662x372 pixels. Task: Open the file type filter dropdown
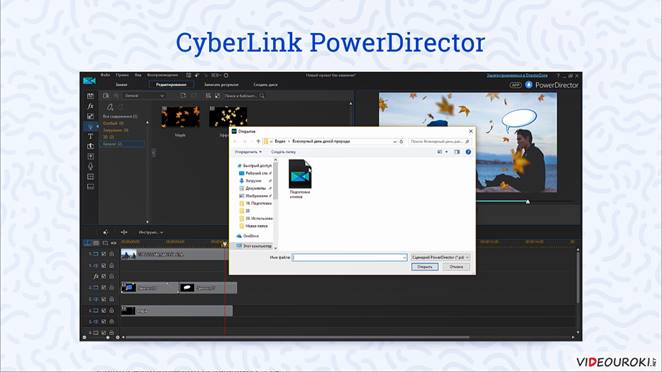[x=440, y=257]
